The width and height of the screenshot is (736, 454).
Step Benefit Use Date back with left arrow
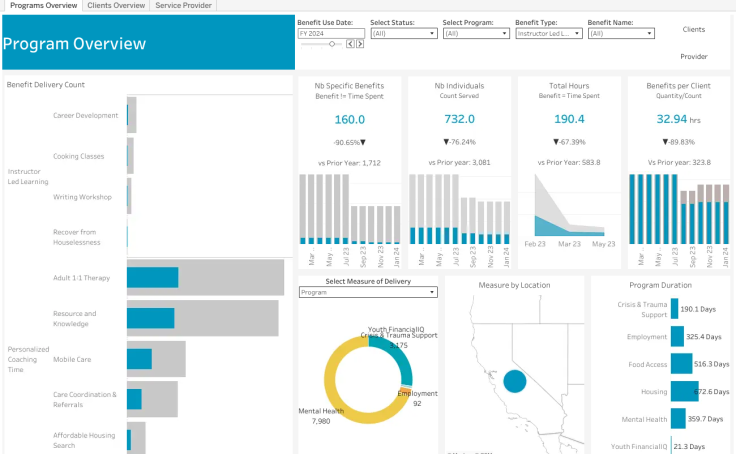click(350, 44)
